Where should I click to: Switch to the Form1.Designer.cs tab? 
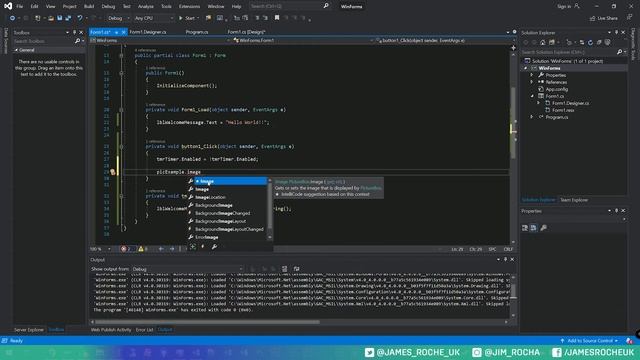pyautogui.click(x=148, y=32)
